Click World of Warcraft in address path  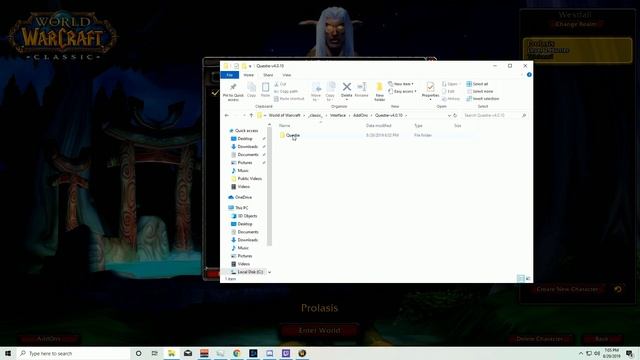284,116
